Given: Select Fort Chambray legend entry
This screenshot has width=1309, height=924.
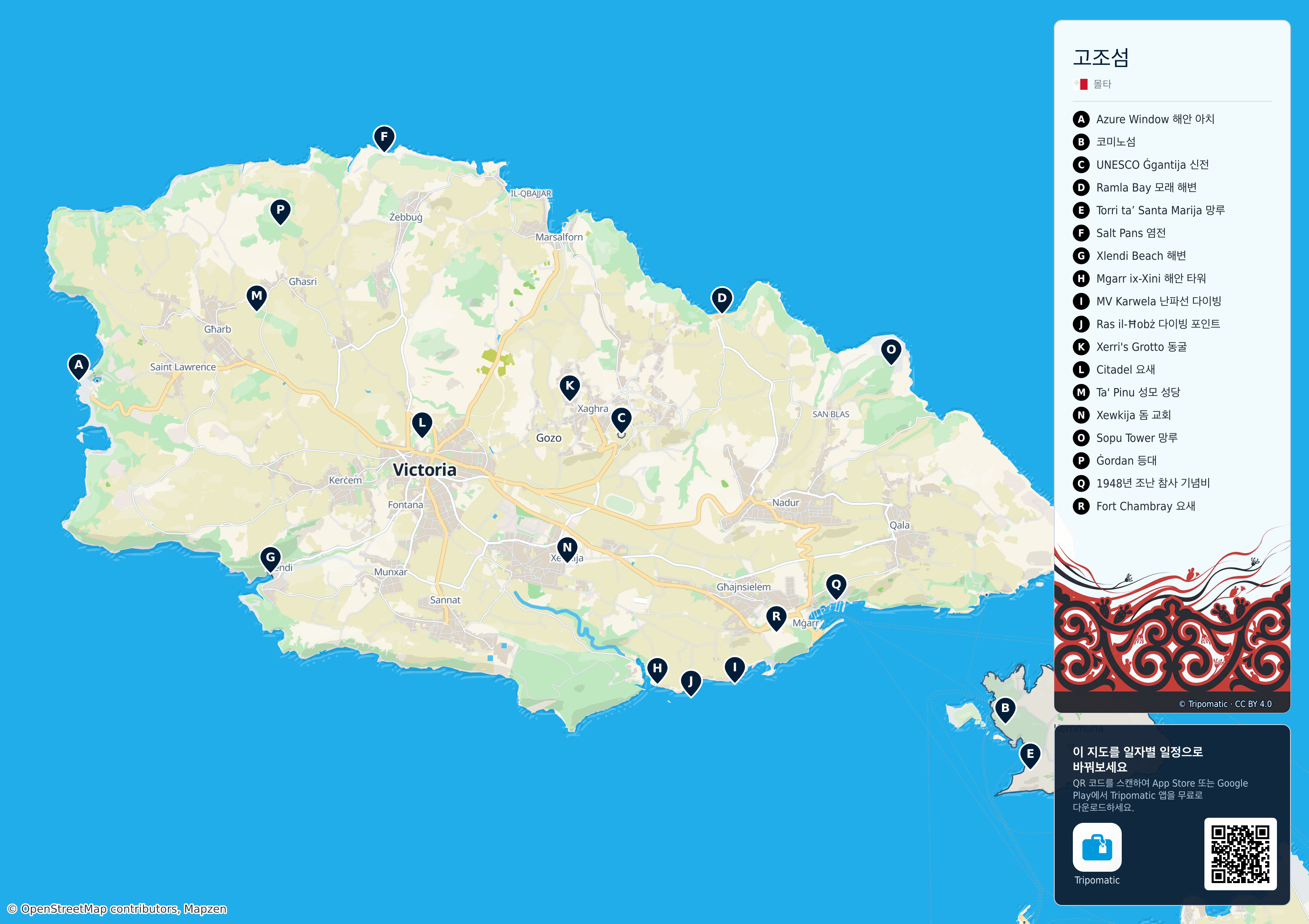Looking at the screenshot, I should (x=1134, y=506).
